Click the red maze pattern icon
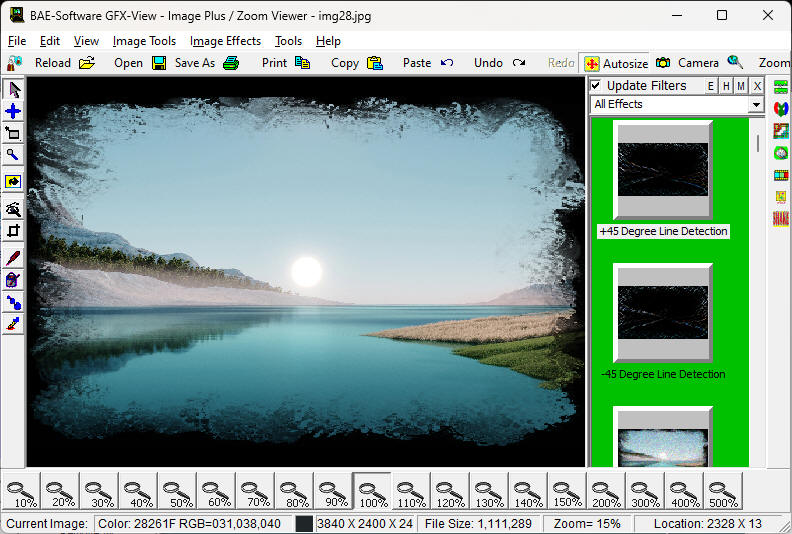The image size is (792, 534). click(x=781, y=130)
